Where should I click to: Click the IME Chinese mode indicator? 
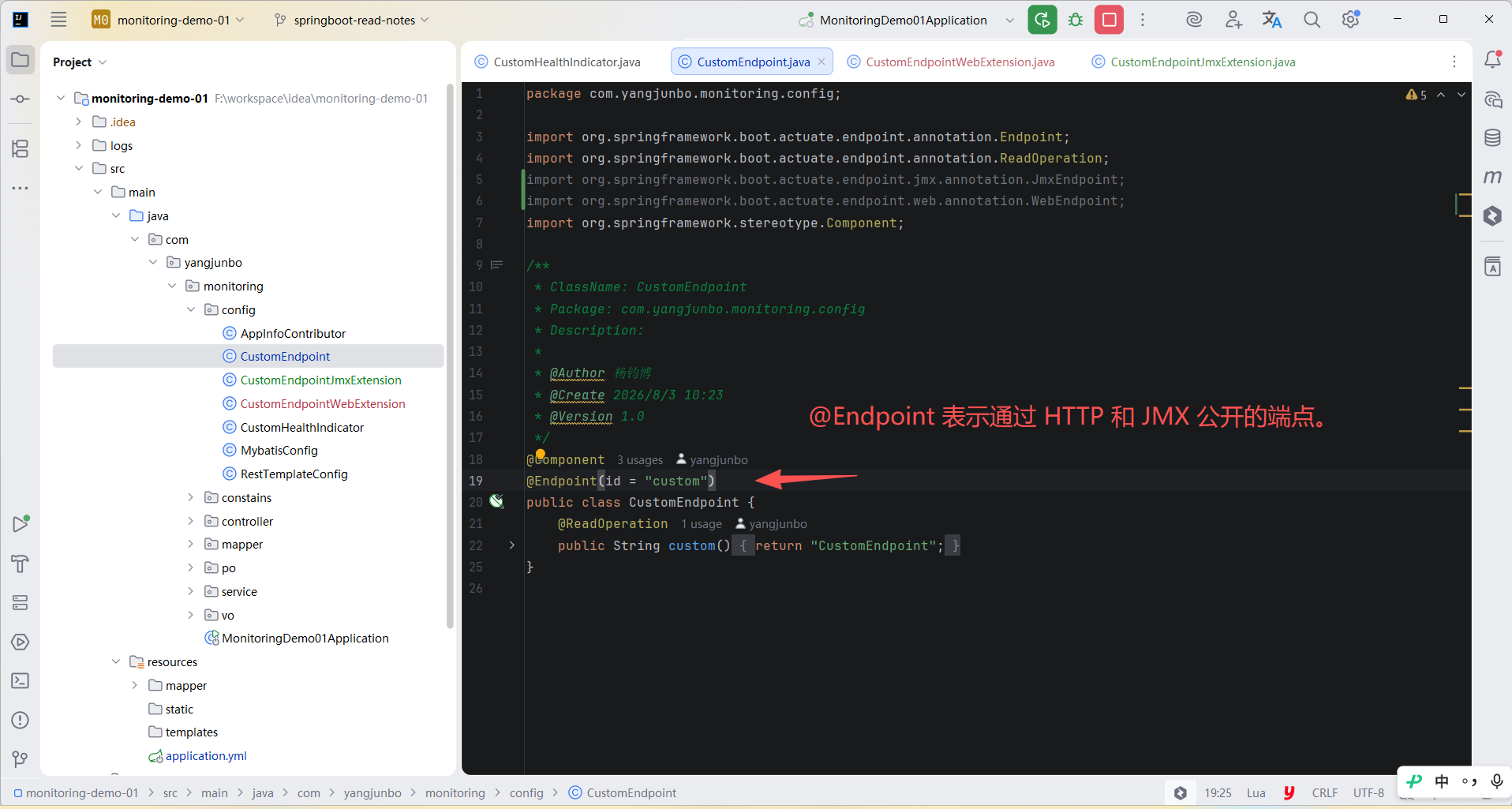(1442, 781)
